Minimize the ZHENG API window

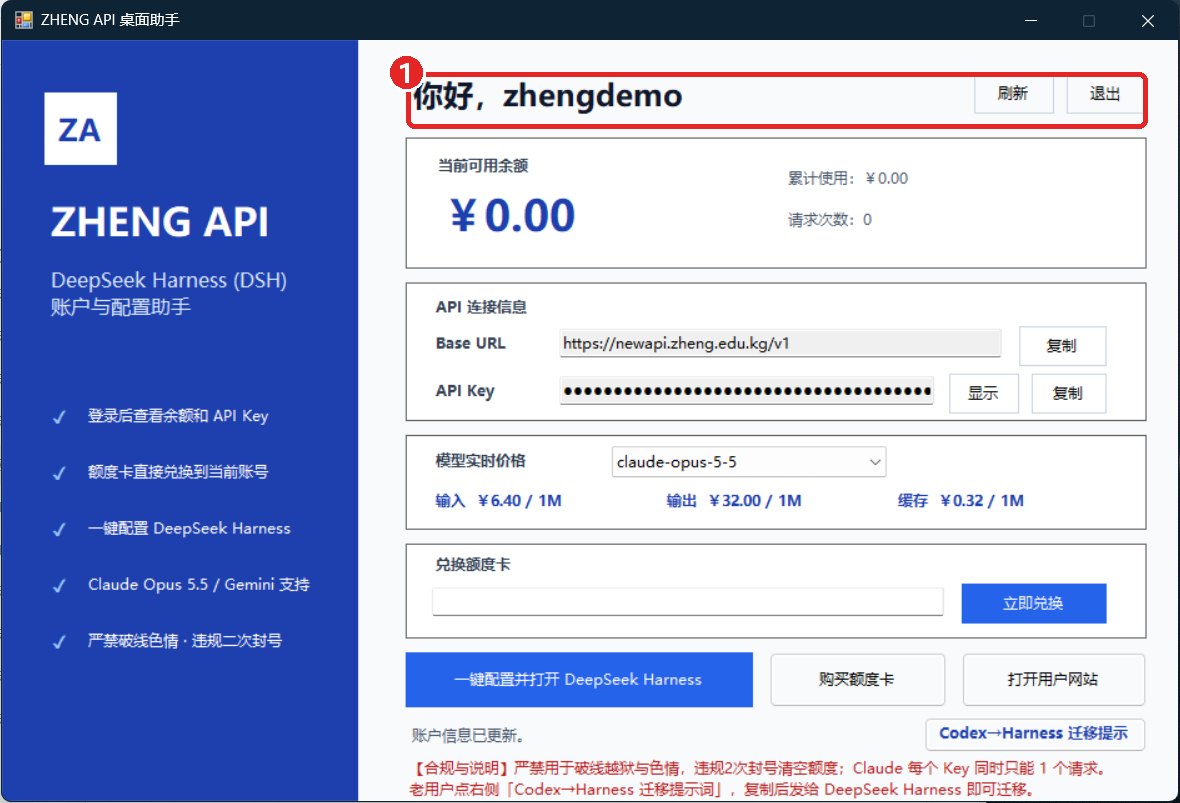pos(1031,20)
